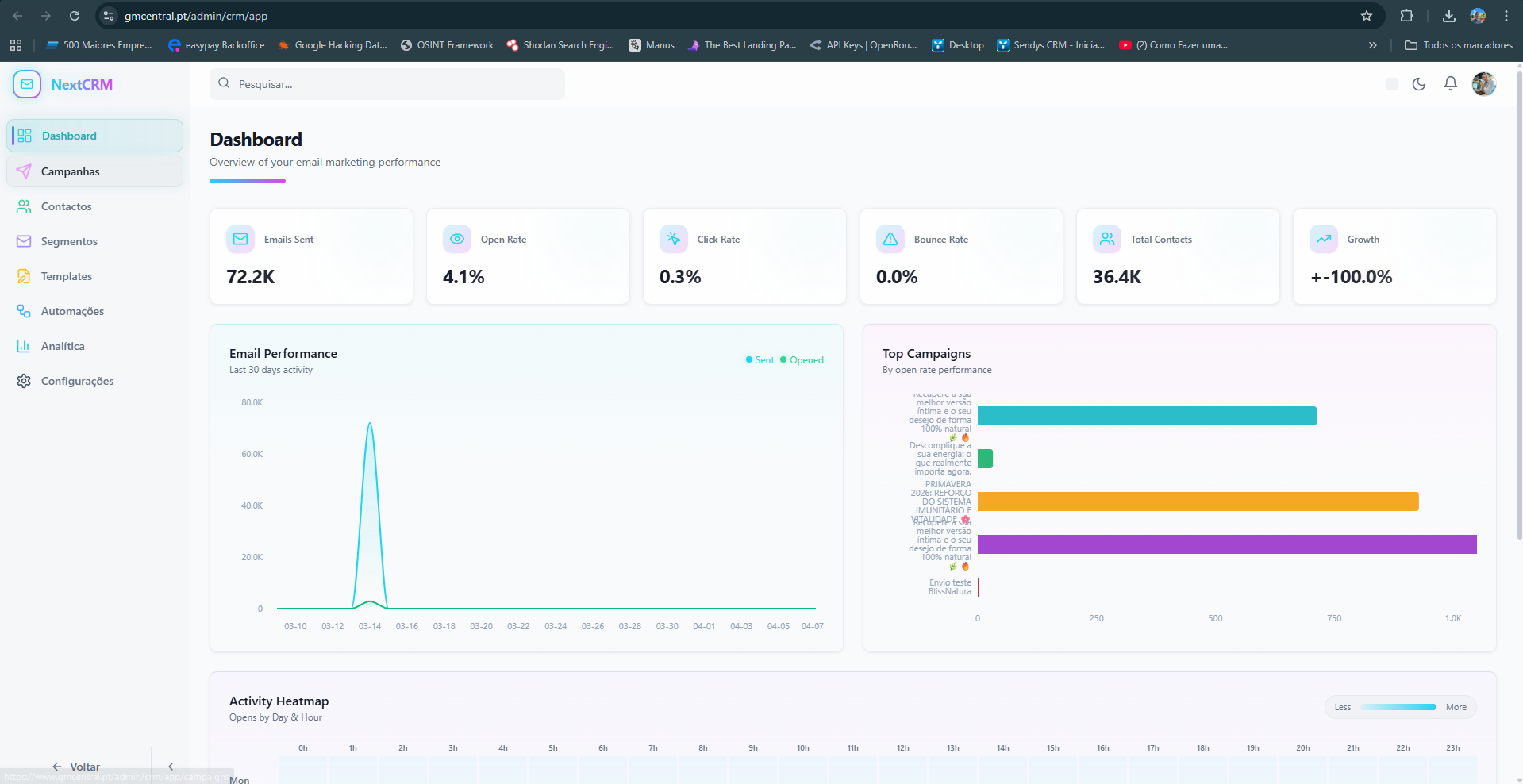Image resolution: width=1523 pixels, height=784 pixels.
Task: Toggle dark mode with moon icon
Action: coord(1419,84)
